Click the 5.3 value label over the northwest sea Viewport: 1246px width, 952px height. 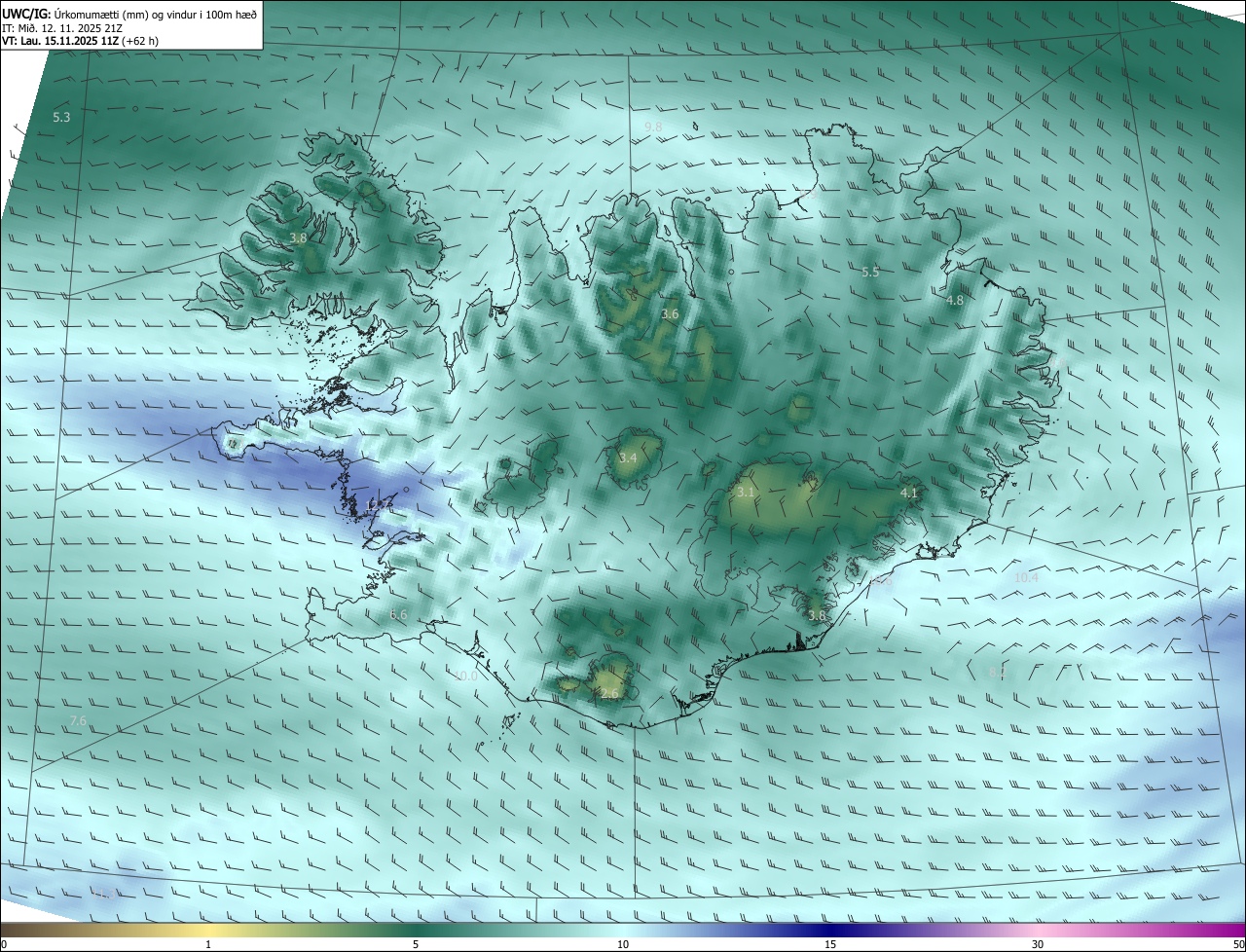click(61, 117)
